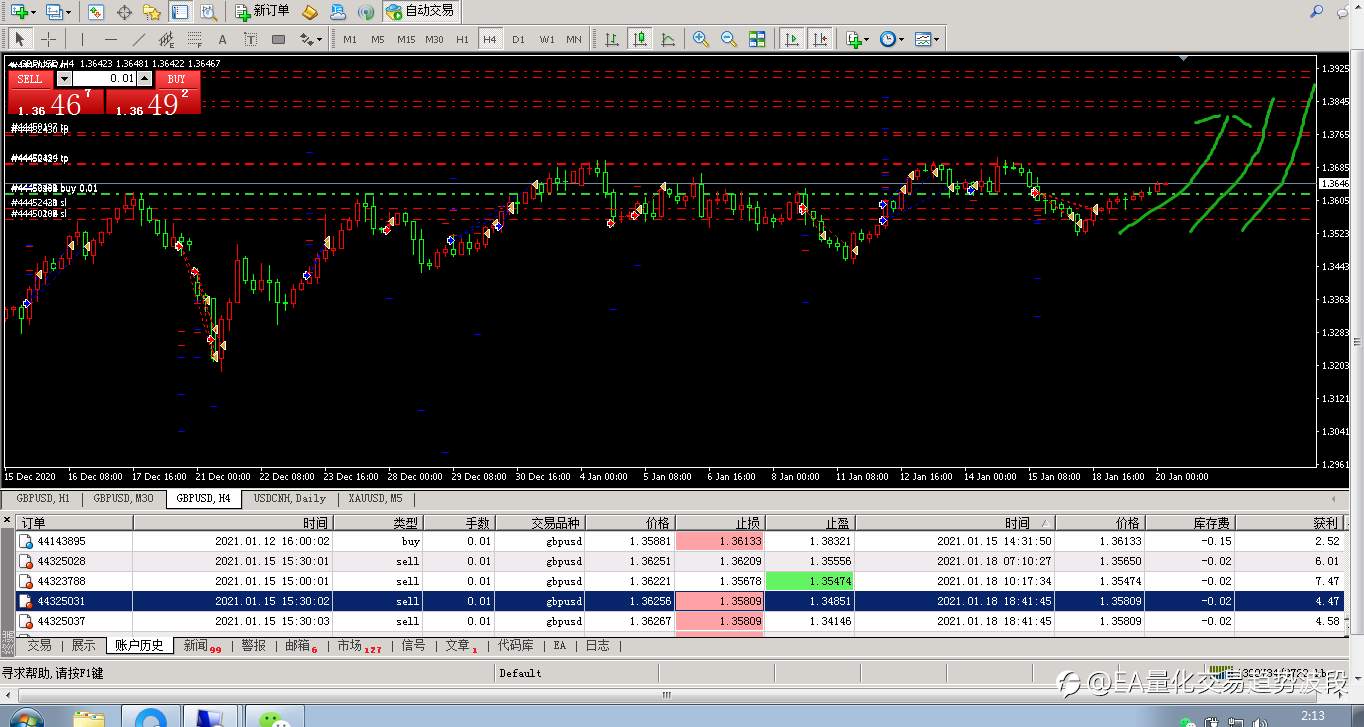
Task: Edit the 0.01 lot size field
Action: (x=104, y=79)
